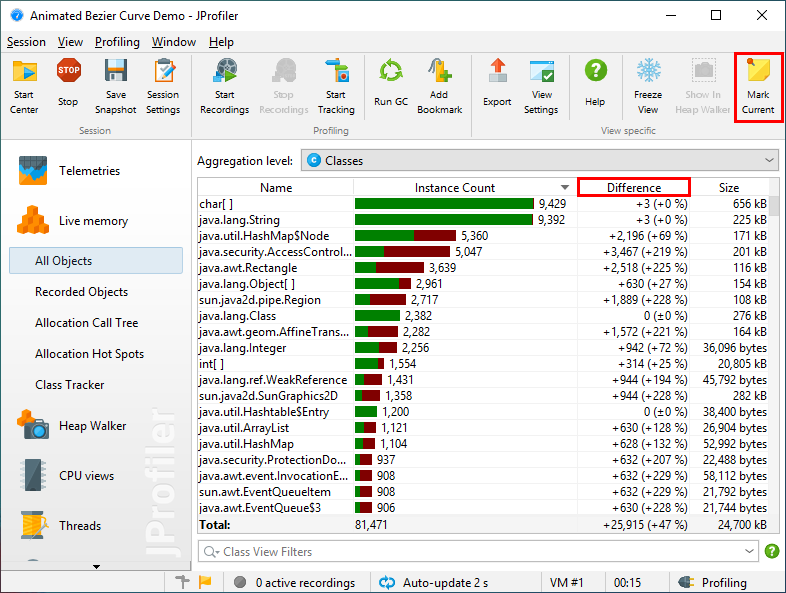Image resolution: width=786 pixels, height=593 pixels.
Task: Add a Bookmark
Action: (x=439, y=87)
